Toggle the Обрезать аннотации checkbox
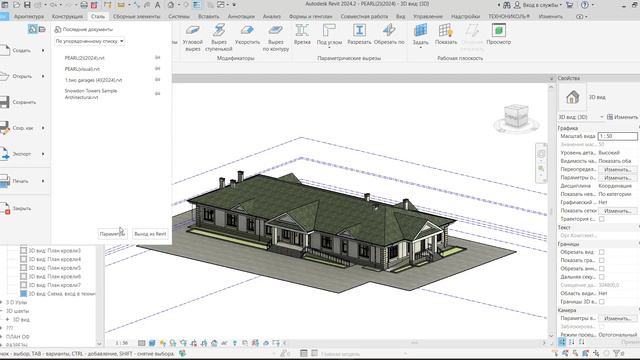640x360 pixels. tap(602, 269)
